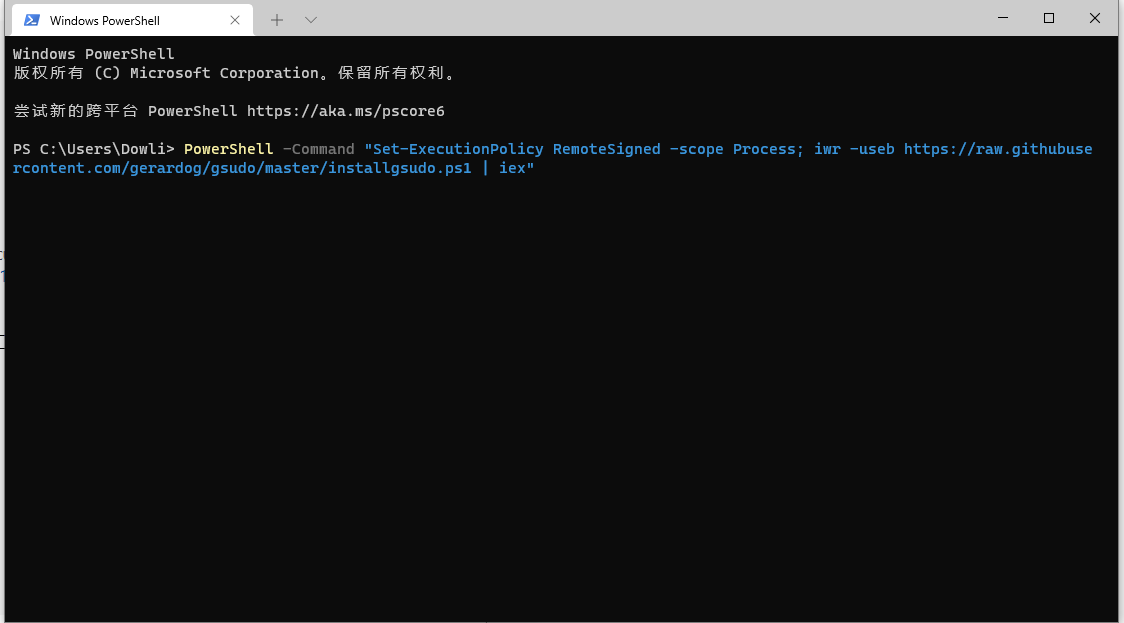Click '-scope Process;' in the command

pyautogui.click(x=737, y=149)
